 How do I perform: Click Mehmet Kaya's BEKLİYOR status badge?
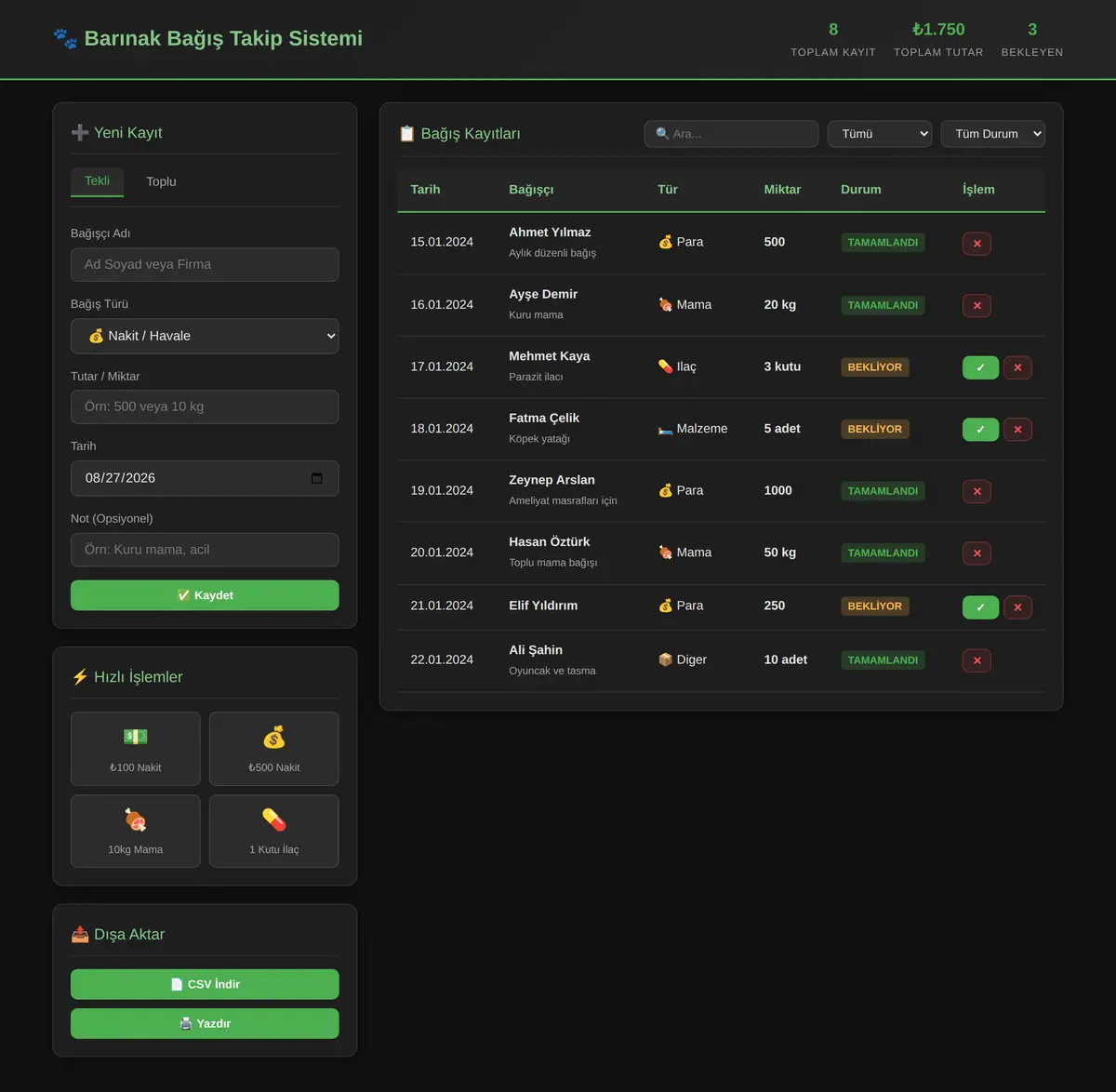[x=875, y=367]
